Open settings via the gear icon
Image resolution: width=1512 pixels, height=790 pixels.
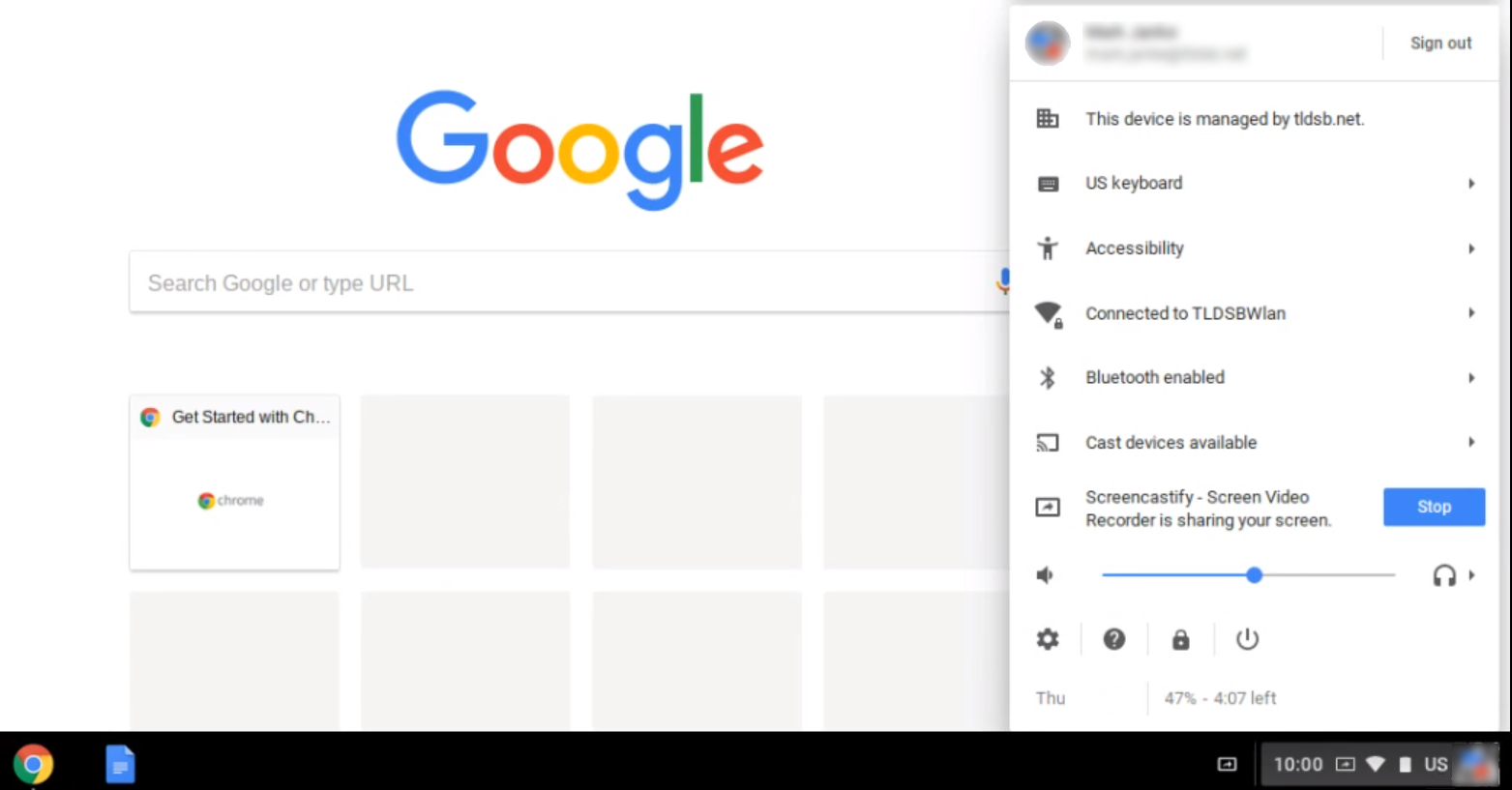point(1048,639)
